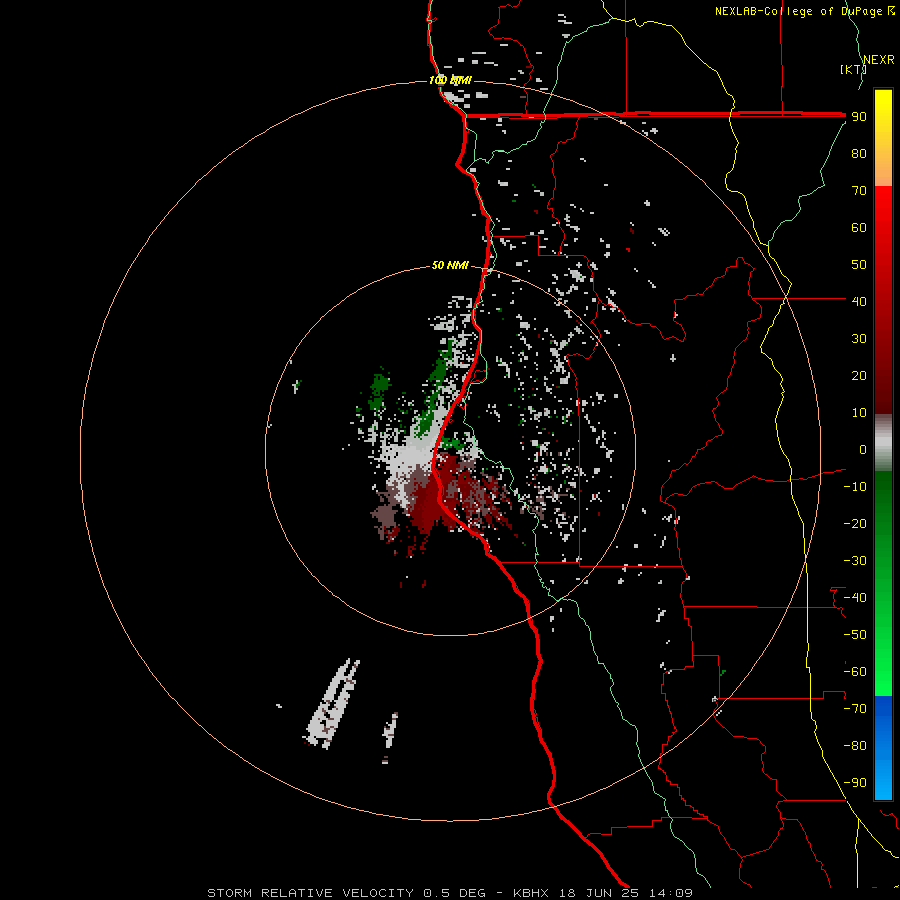Click the -60 value on velocity scale
This screenshot has width=900, height=900.
[855, 672]
